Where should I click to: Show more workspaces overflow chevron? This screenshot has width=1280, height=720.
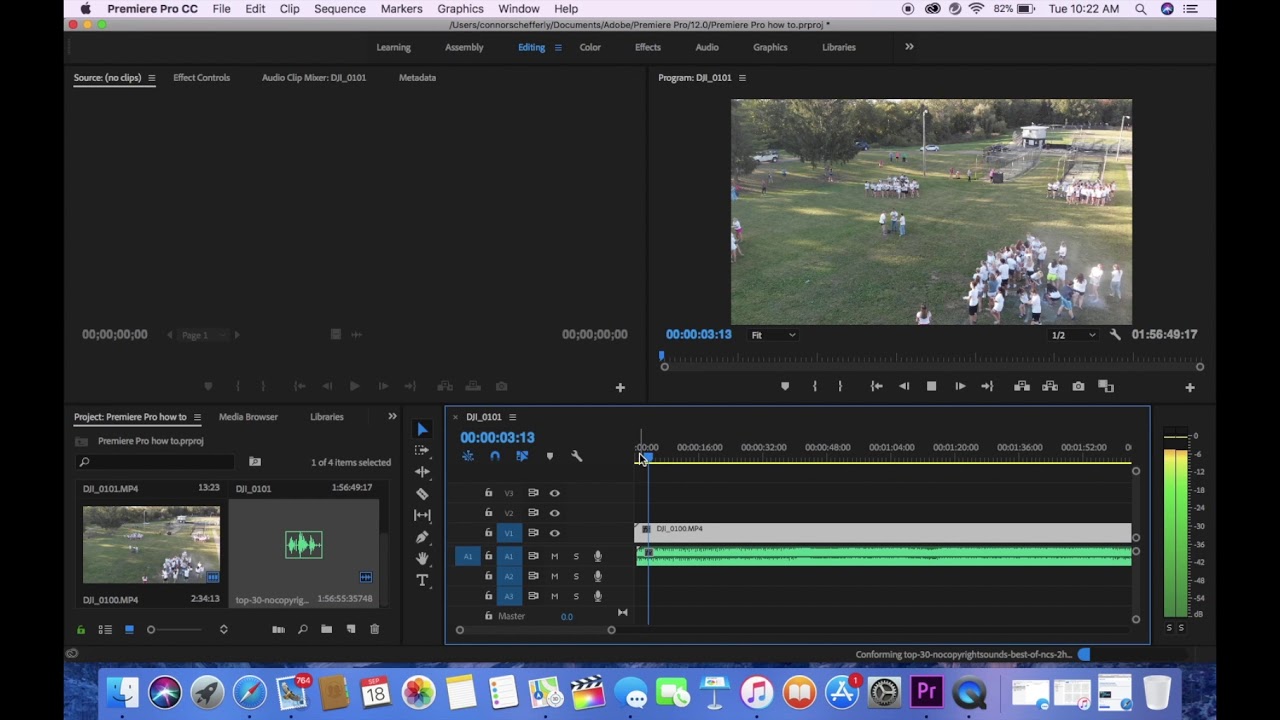(x=909, y=46)
